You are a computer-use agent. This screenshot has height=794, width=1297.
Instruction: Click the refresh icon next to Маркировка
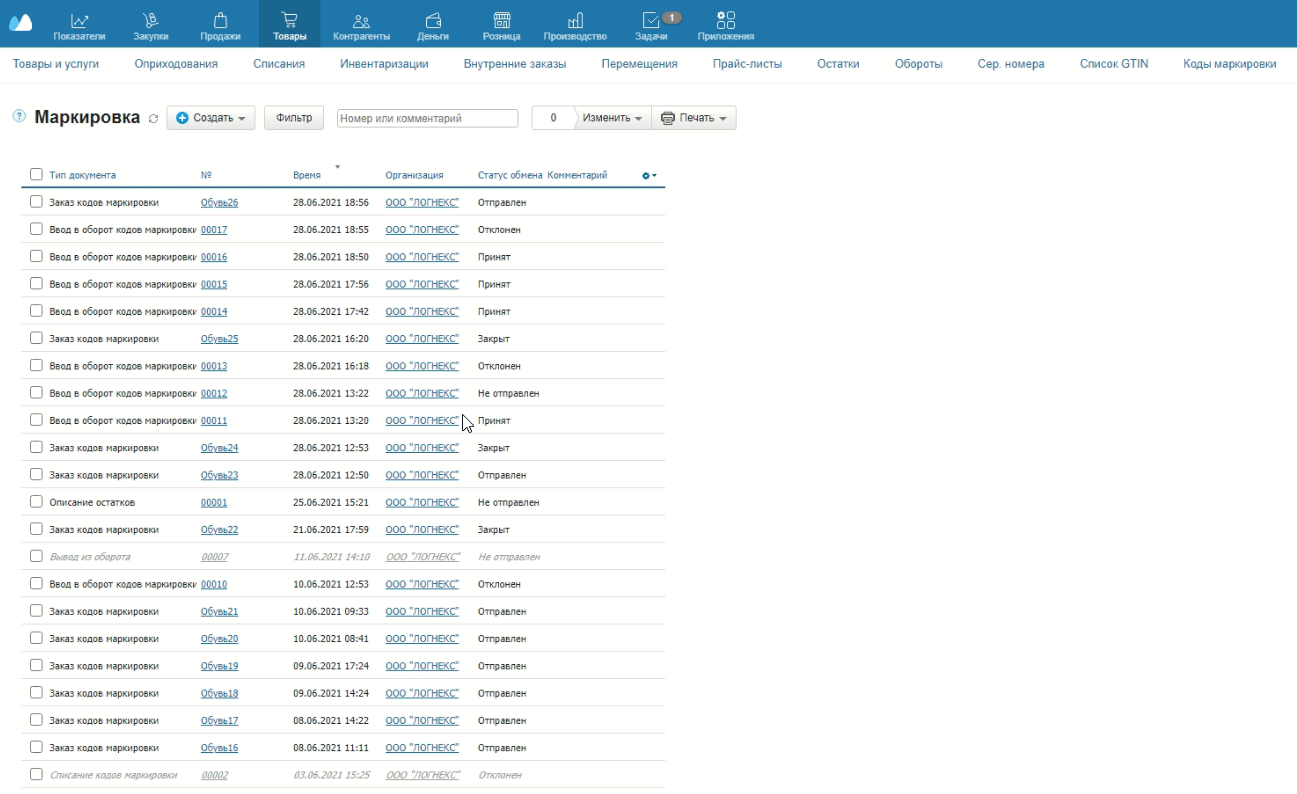[x=153, y=119]
